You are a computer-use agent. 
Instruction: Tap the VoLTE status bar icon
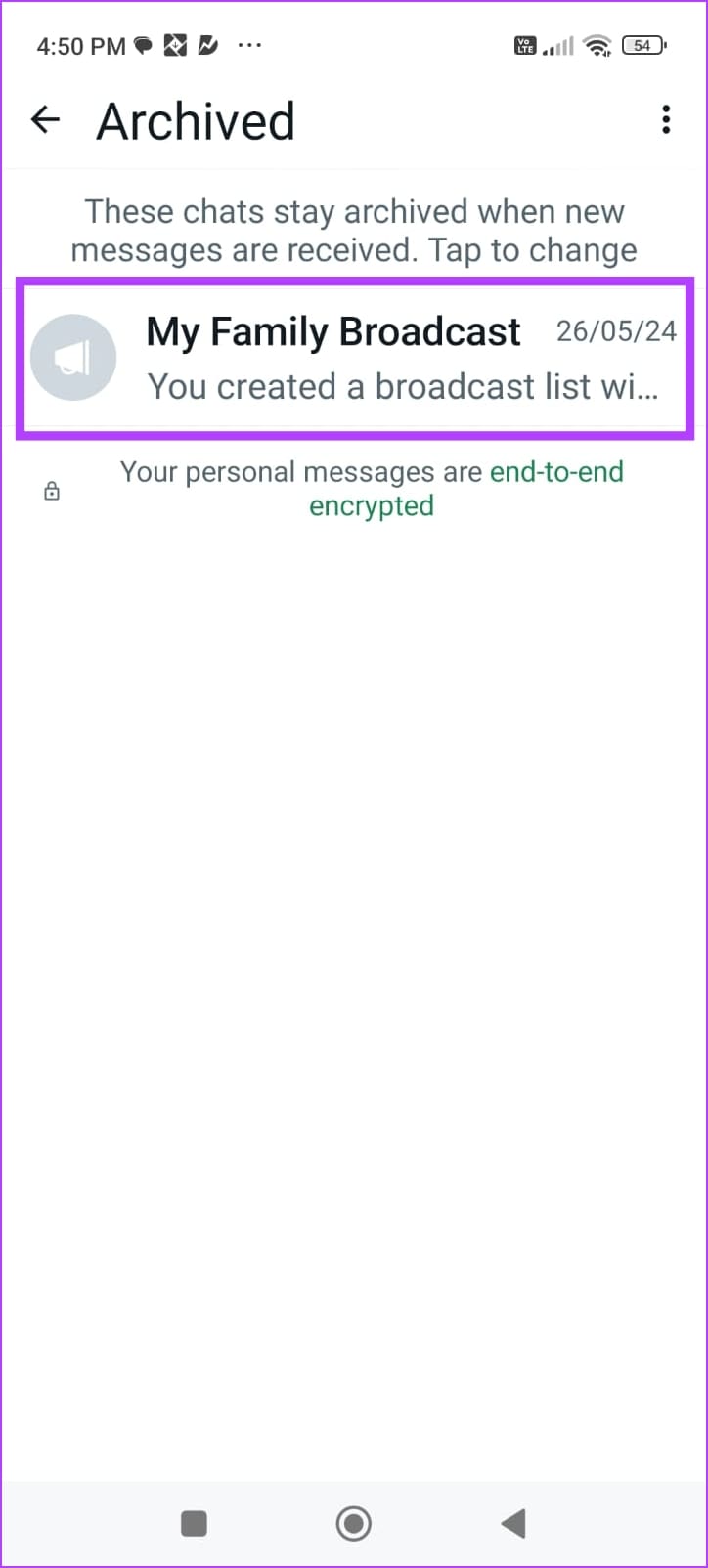[x=525, y=45]
